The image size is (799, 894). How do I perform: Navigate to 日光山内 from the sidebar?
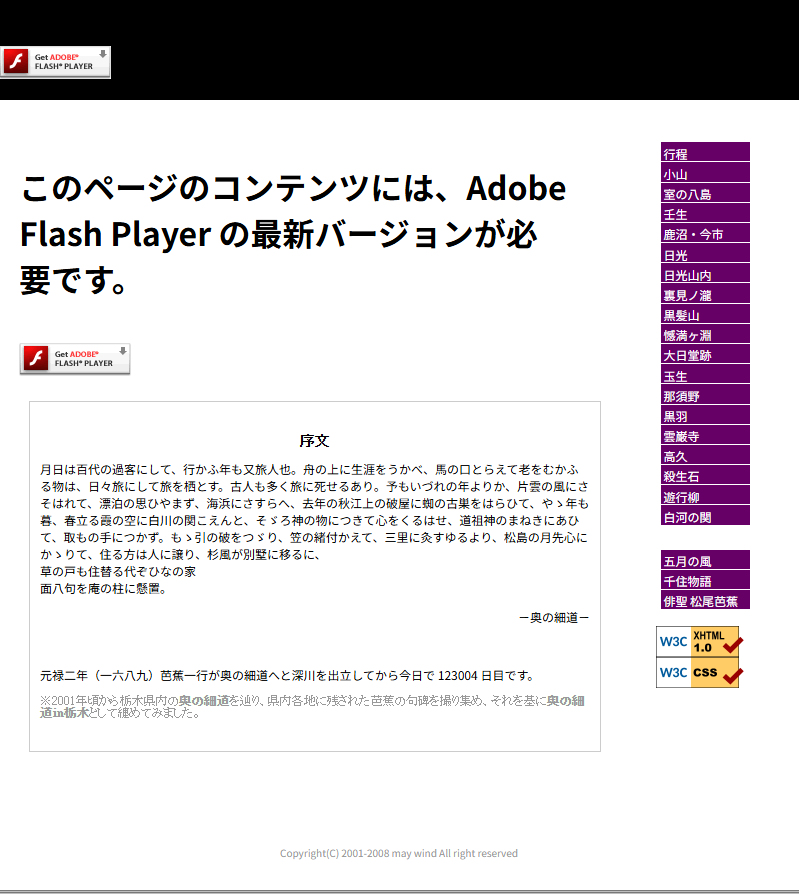tap(704, 275)
